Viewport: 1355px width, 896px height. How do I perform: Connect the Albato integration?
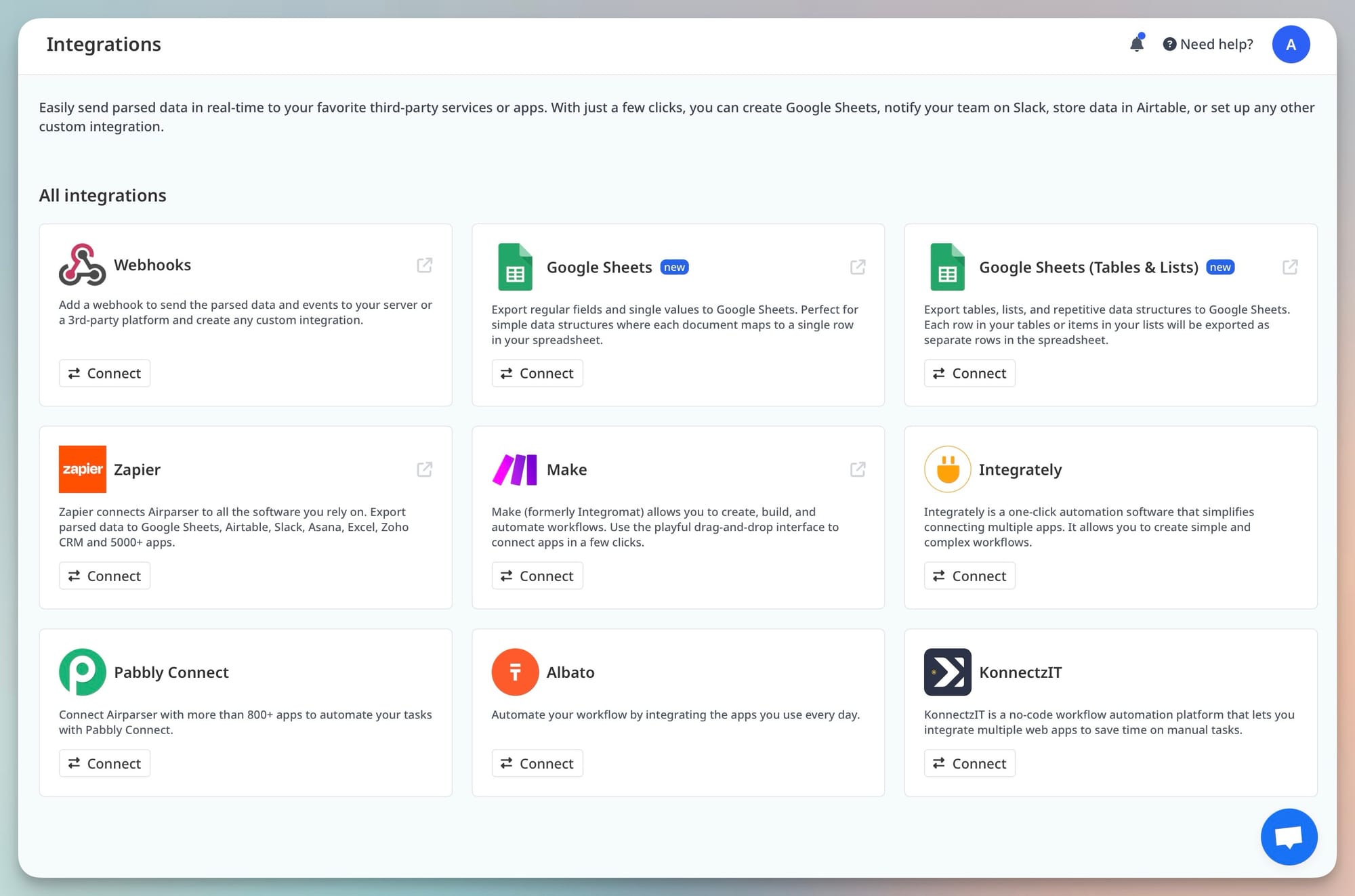pos(537,763)
